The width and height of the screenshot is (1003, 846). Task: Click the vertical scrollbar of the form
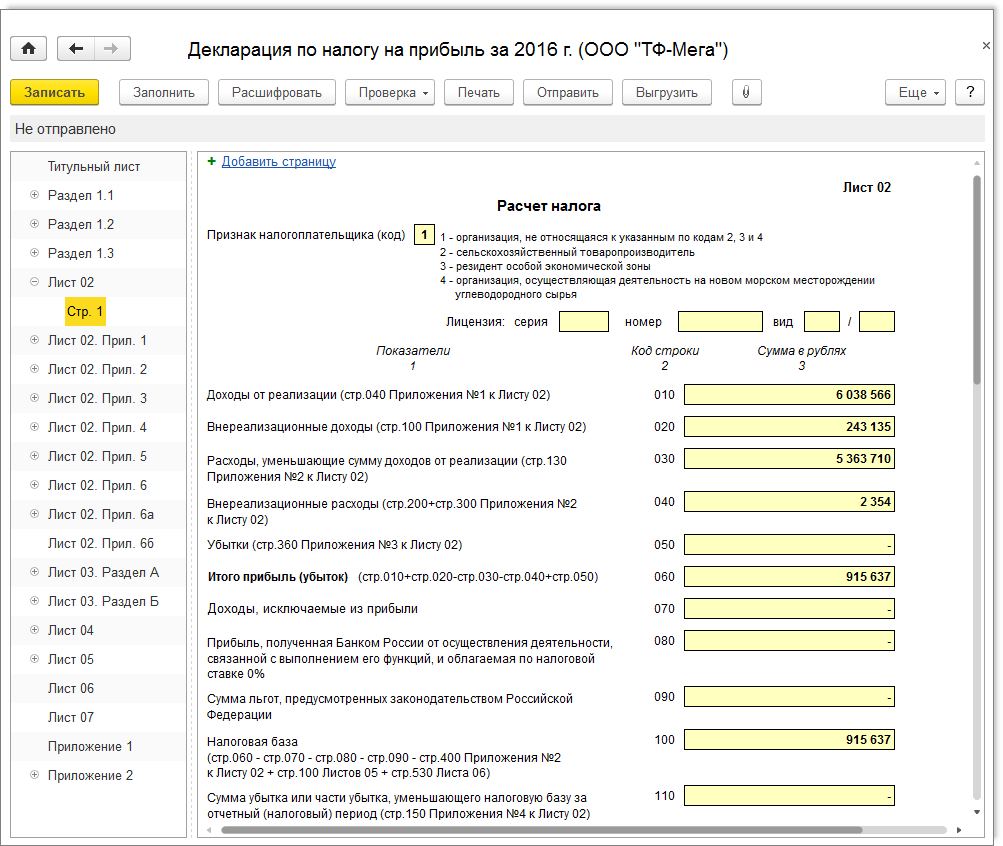(977, 280)
